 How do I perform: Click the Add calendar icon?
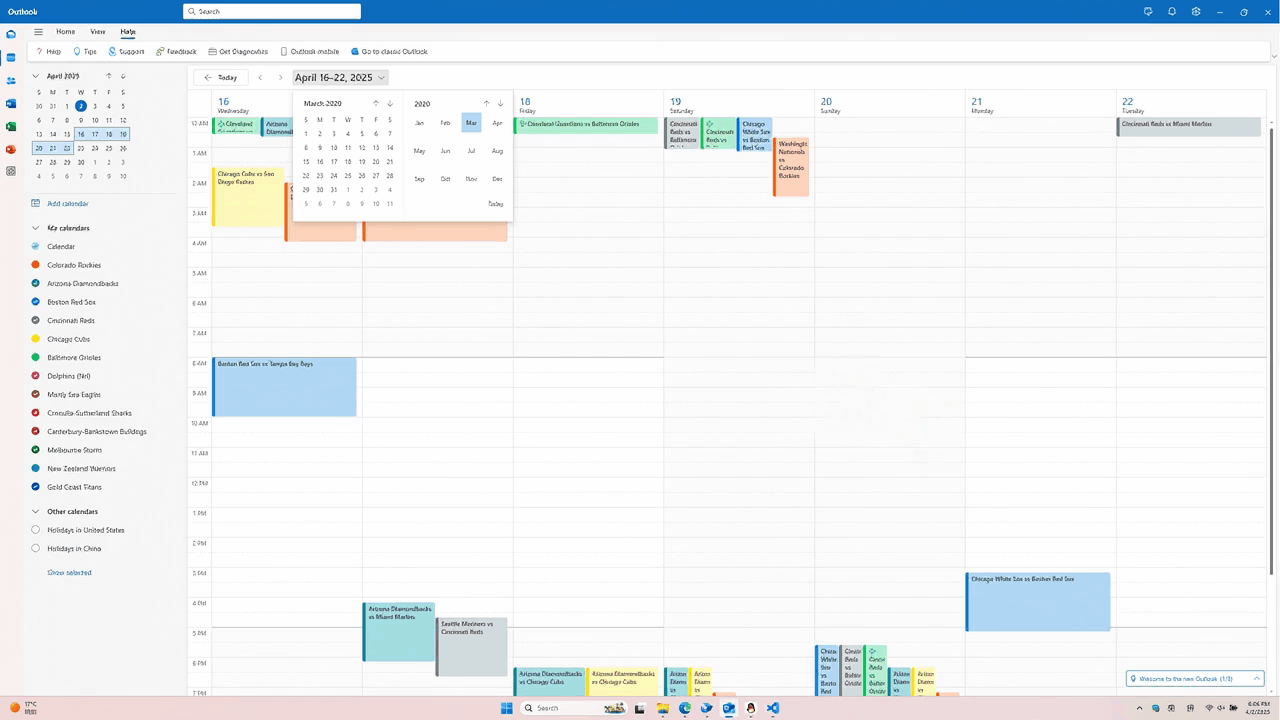(36, 203)
